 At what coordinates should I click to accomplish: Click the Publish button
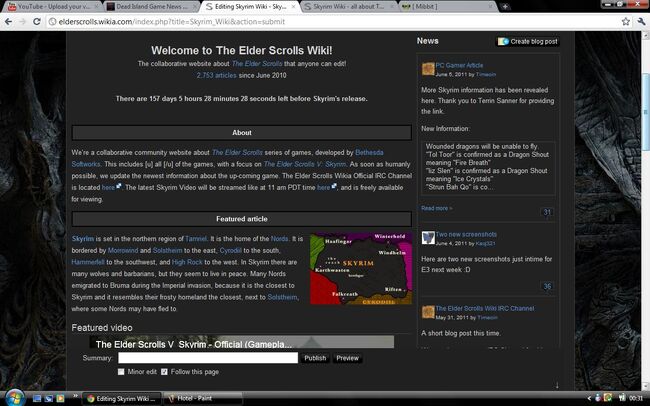[315, 358]
